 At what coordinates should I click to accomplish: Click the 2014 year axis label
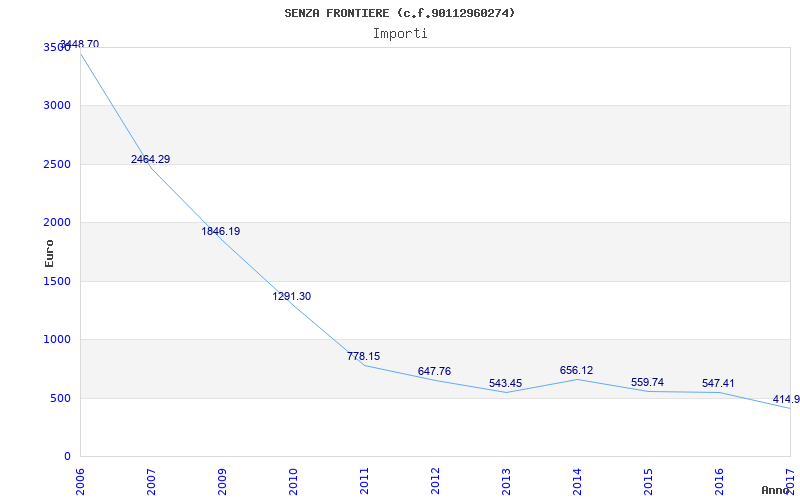(577, 480)
